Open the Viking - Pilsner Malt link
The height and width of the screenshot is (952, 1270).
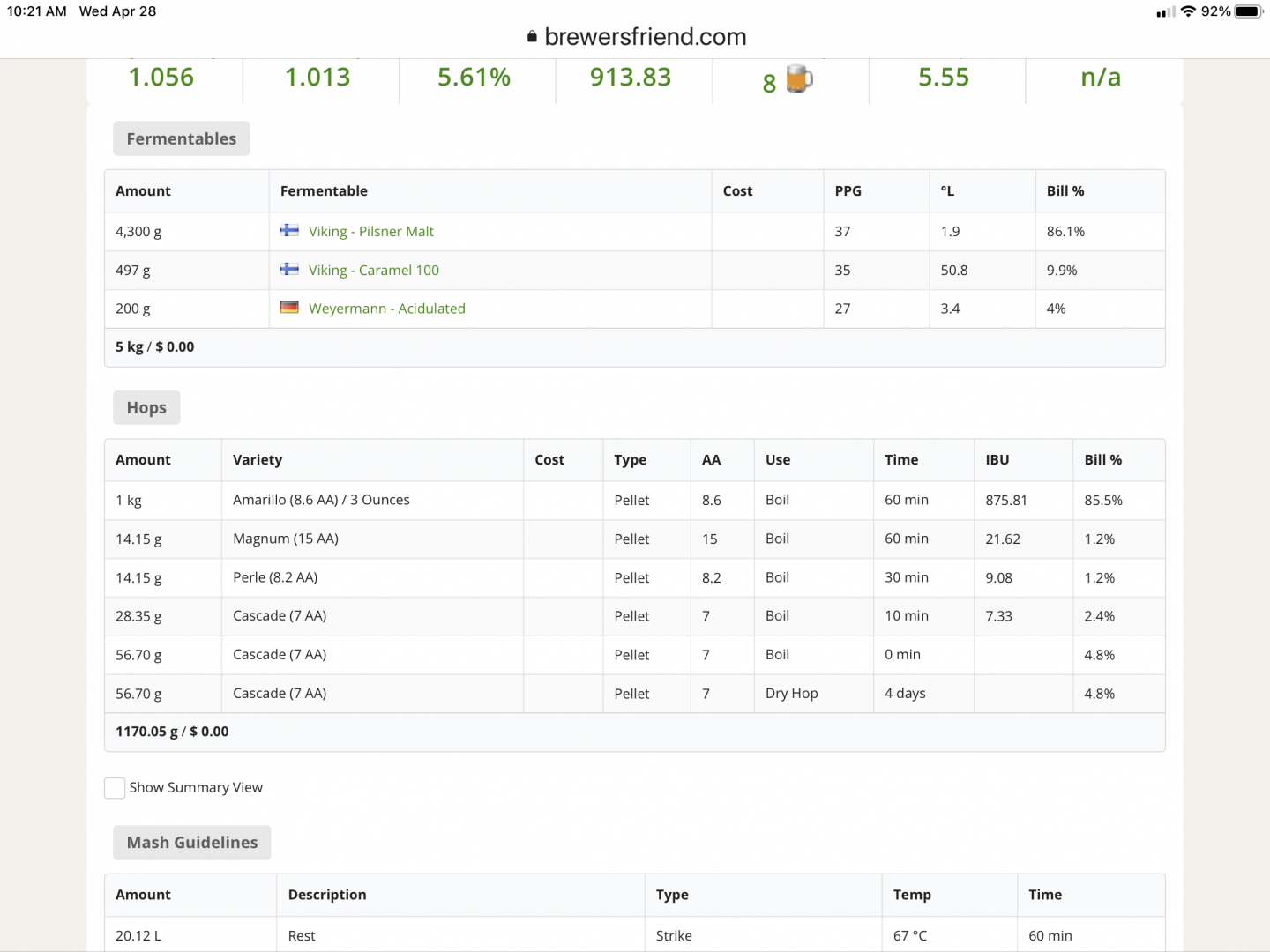tap(370, 232)
